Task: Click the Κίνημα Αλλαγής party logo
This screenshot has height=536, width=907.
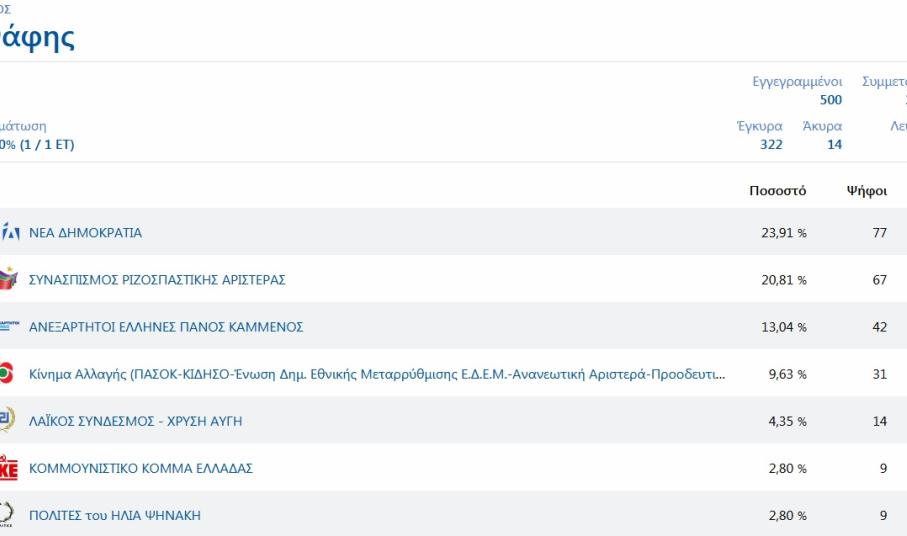Action: pos(7,374)
